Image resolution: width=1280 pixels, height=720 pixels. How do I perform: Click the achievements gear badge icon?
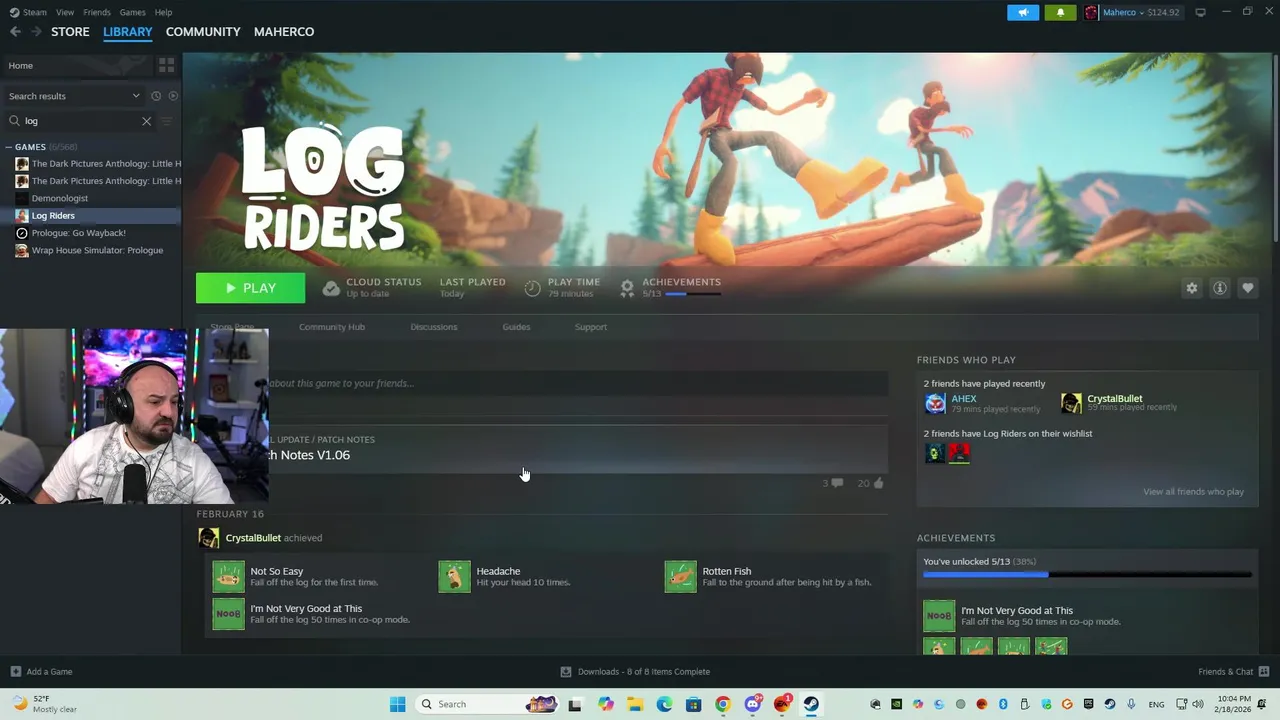click(627, 288)
